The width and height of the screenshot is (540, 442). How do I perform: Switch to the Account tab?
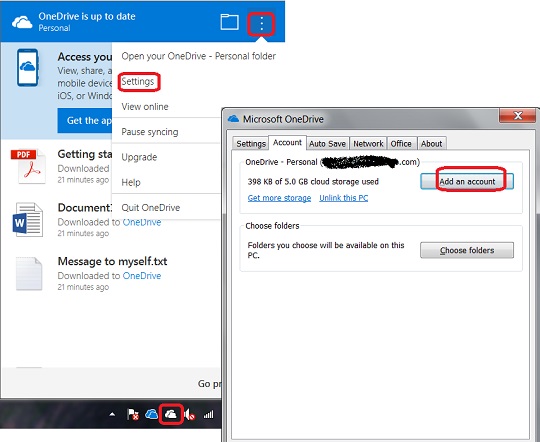coord(287,143)
